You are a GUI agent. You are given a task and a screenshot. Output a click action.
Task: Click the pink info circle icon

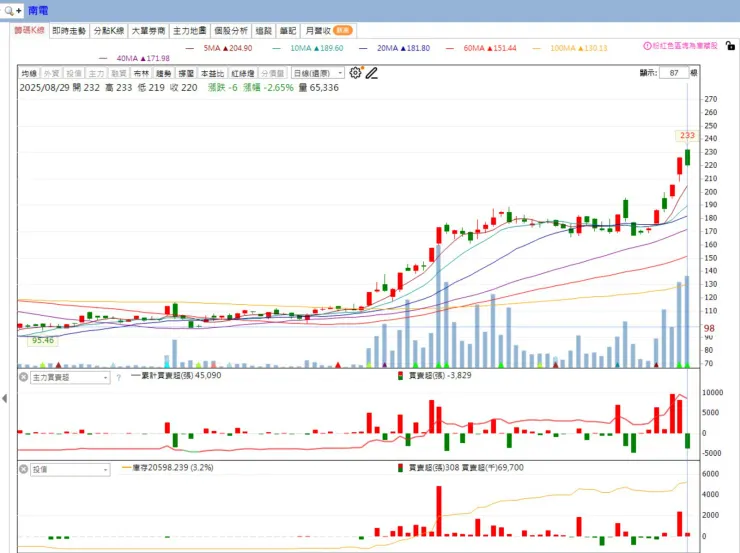click(x=647, y=46)
